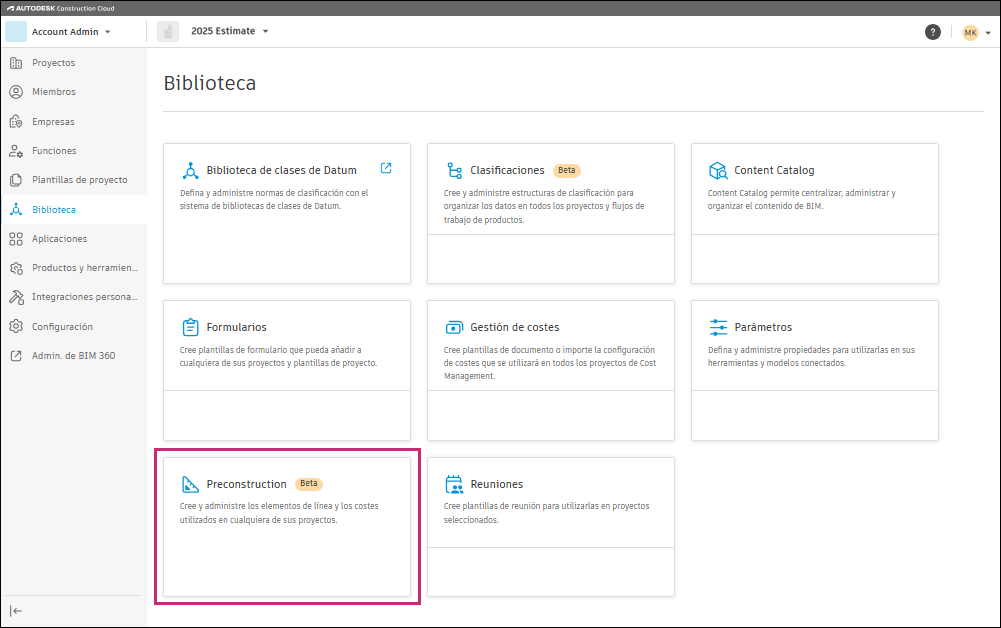Open the Preconstruction card title

click(246, 484)
